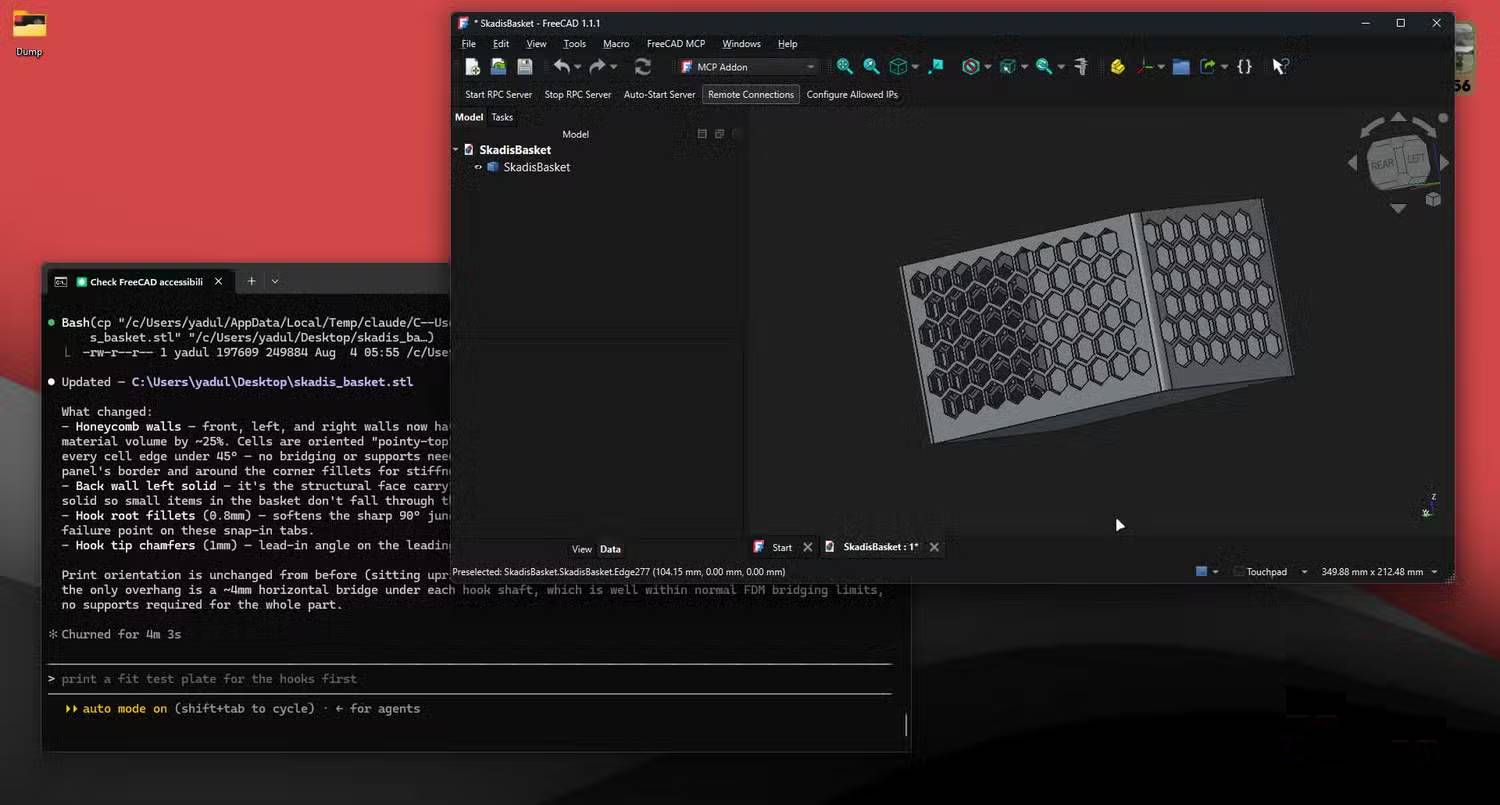Open the Tools menu

pos(574,44)
